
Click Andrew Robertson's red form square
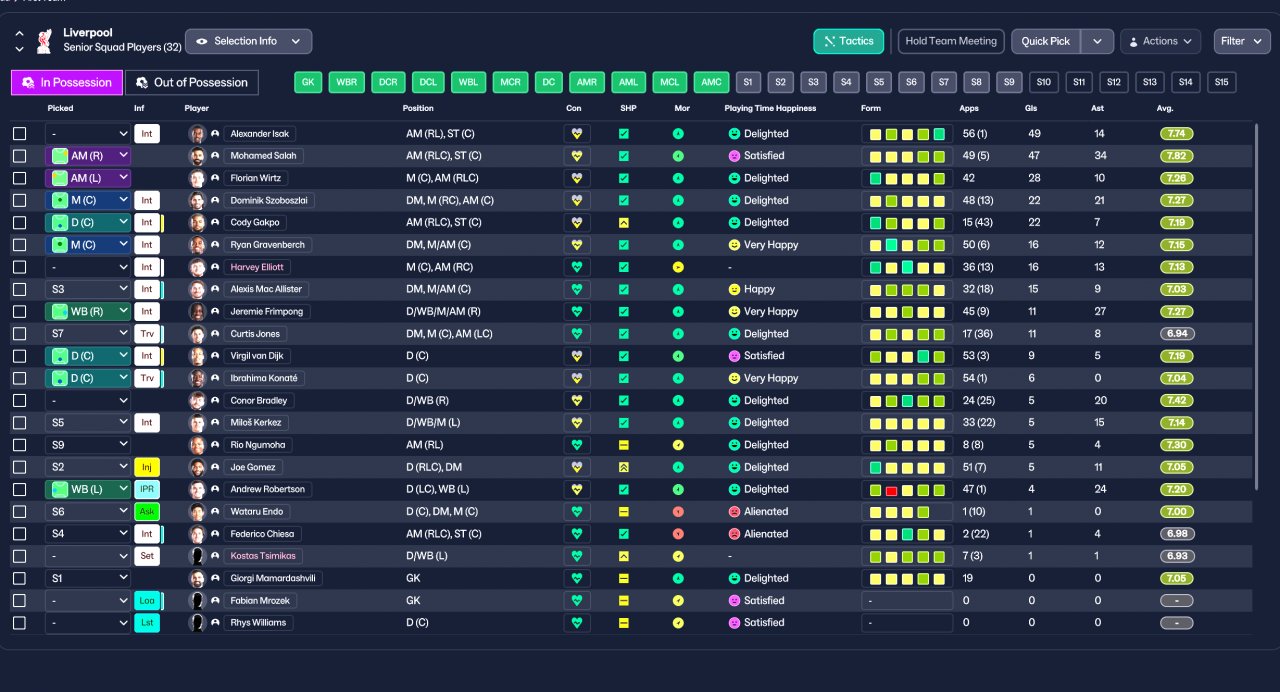[x=891, y=490]
